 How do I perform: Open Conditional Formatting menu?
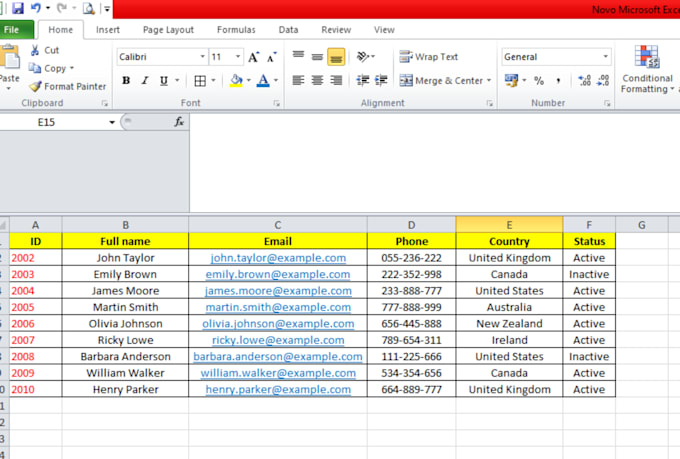coord(647,69)
